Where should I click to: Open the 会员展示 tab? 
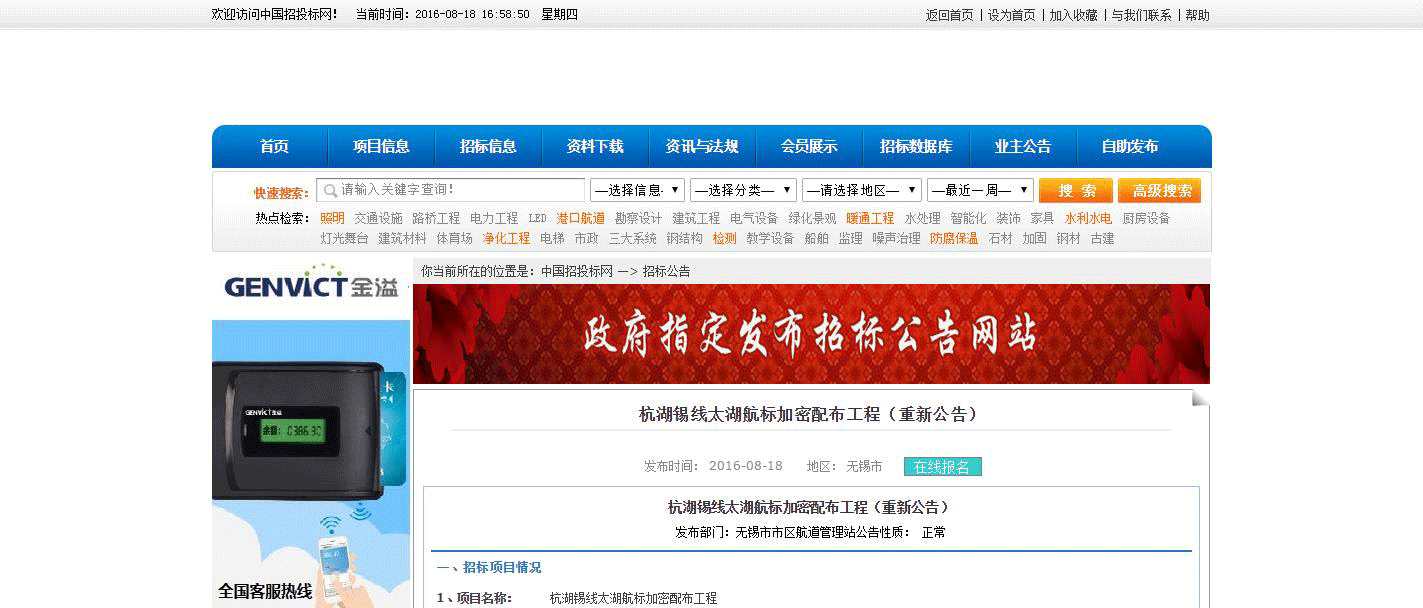[x=809, y=146]
